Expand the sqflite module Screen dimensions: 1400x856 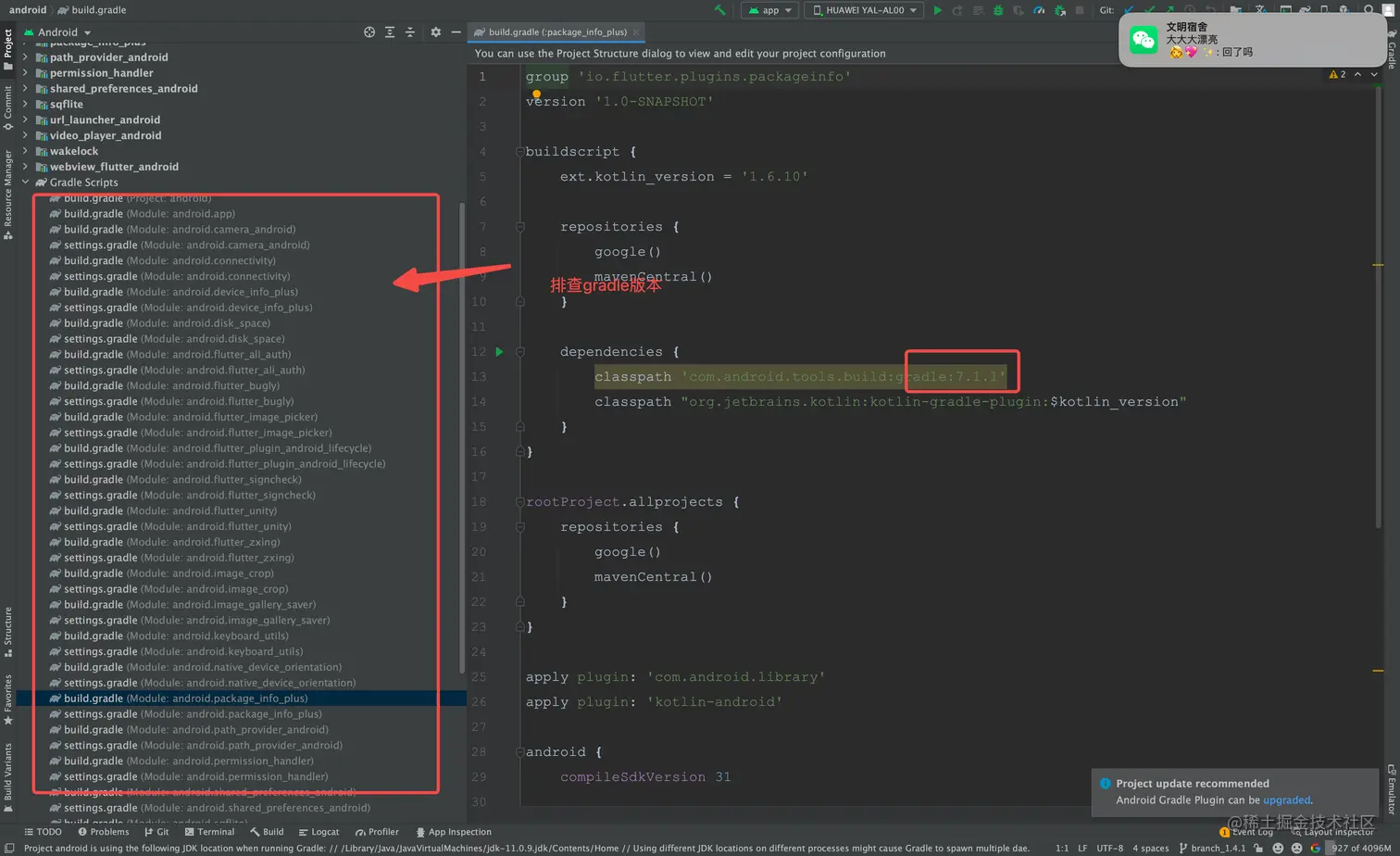[25, 105]
